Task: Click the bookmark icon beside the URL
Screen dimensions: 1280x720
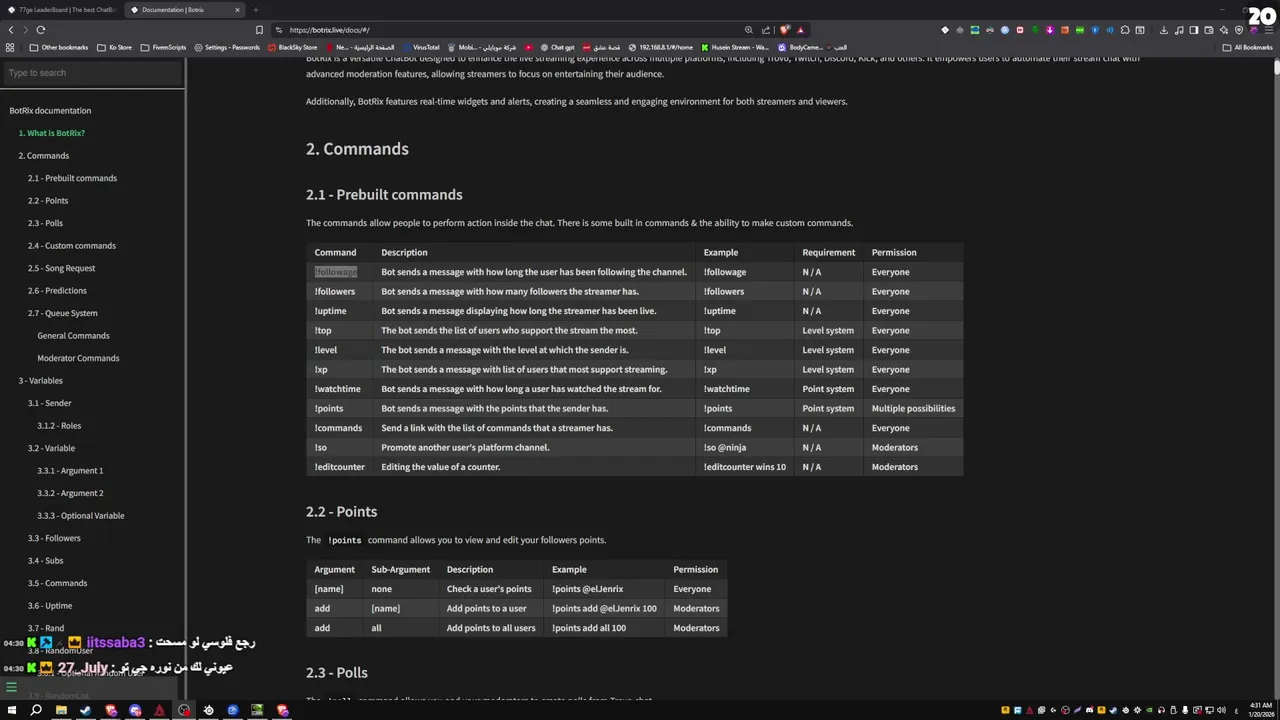Action: [x=260, y=30]
